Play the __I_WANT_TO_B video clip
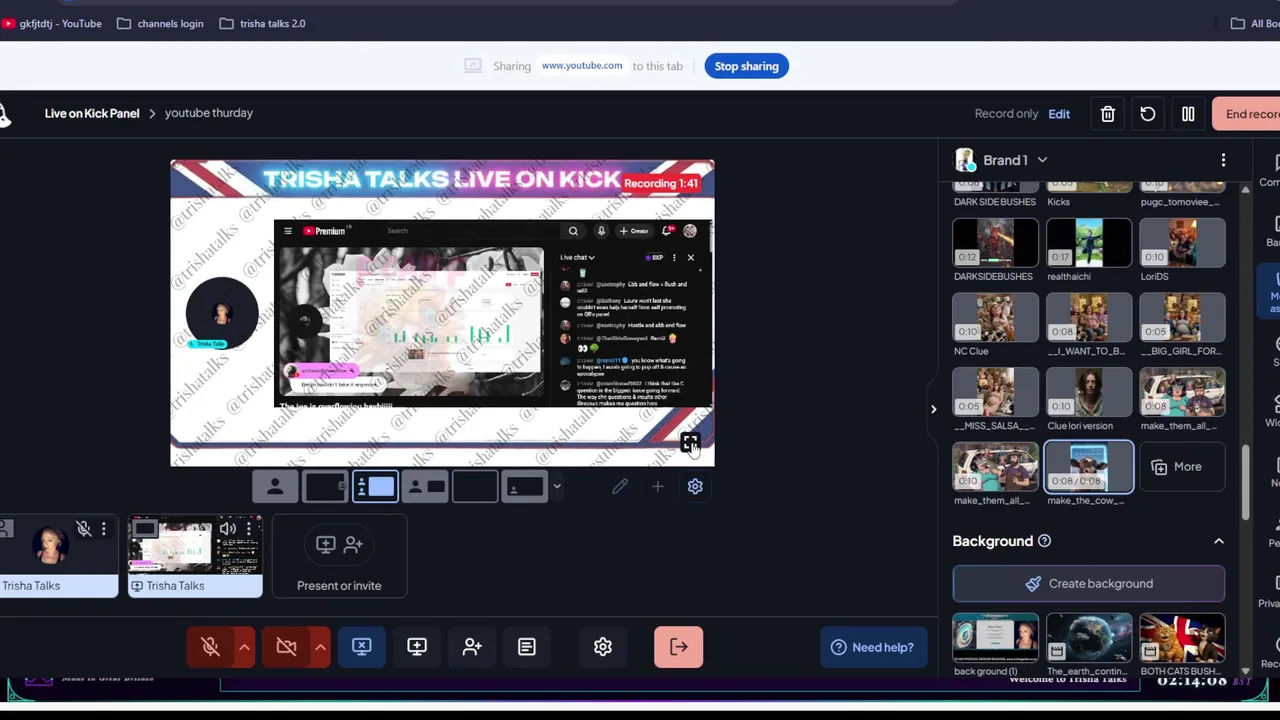 pos(1089,318)
